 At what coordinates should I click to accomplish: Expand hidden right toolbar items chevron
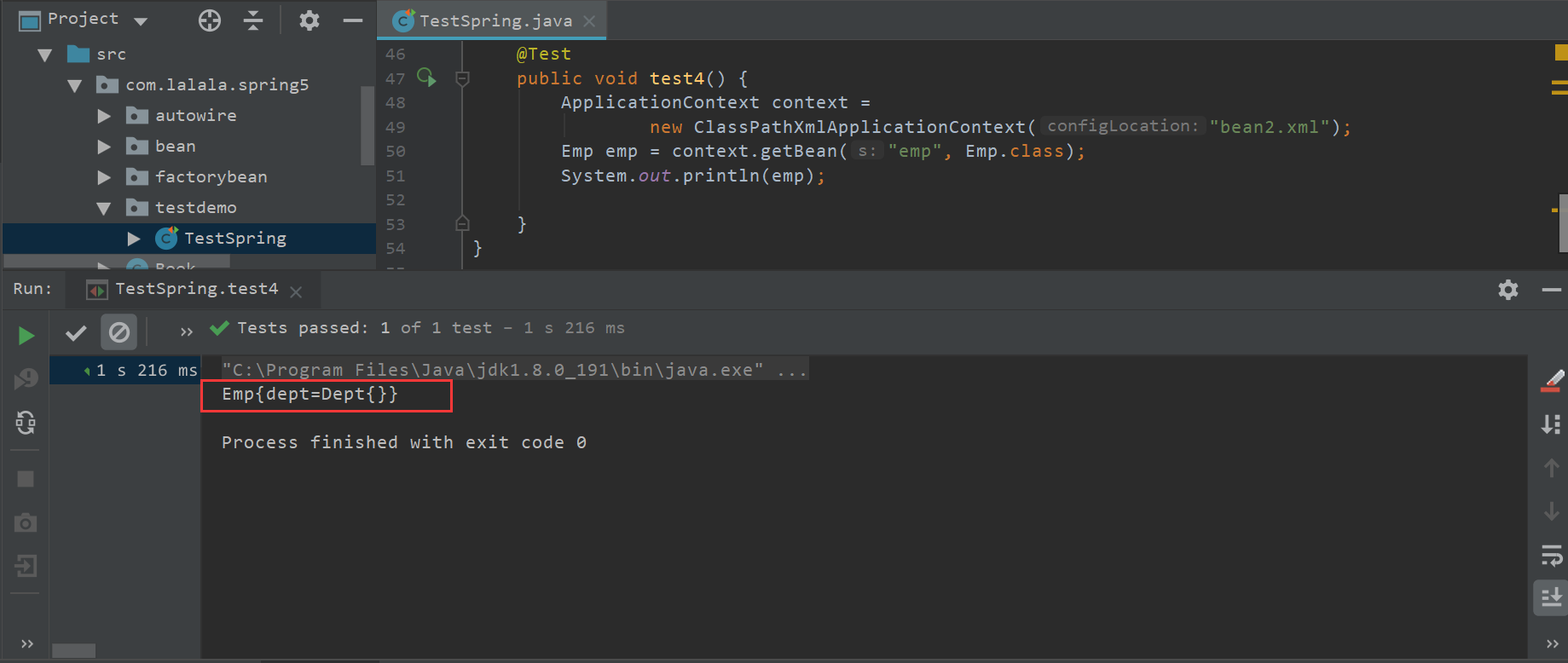(1552, 643)
